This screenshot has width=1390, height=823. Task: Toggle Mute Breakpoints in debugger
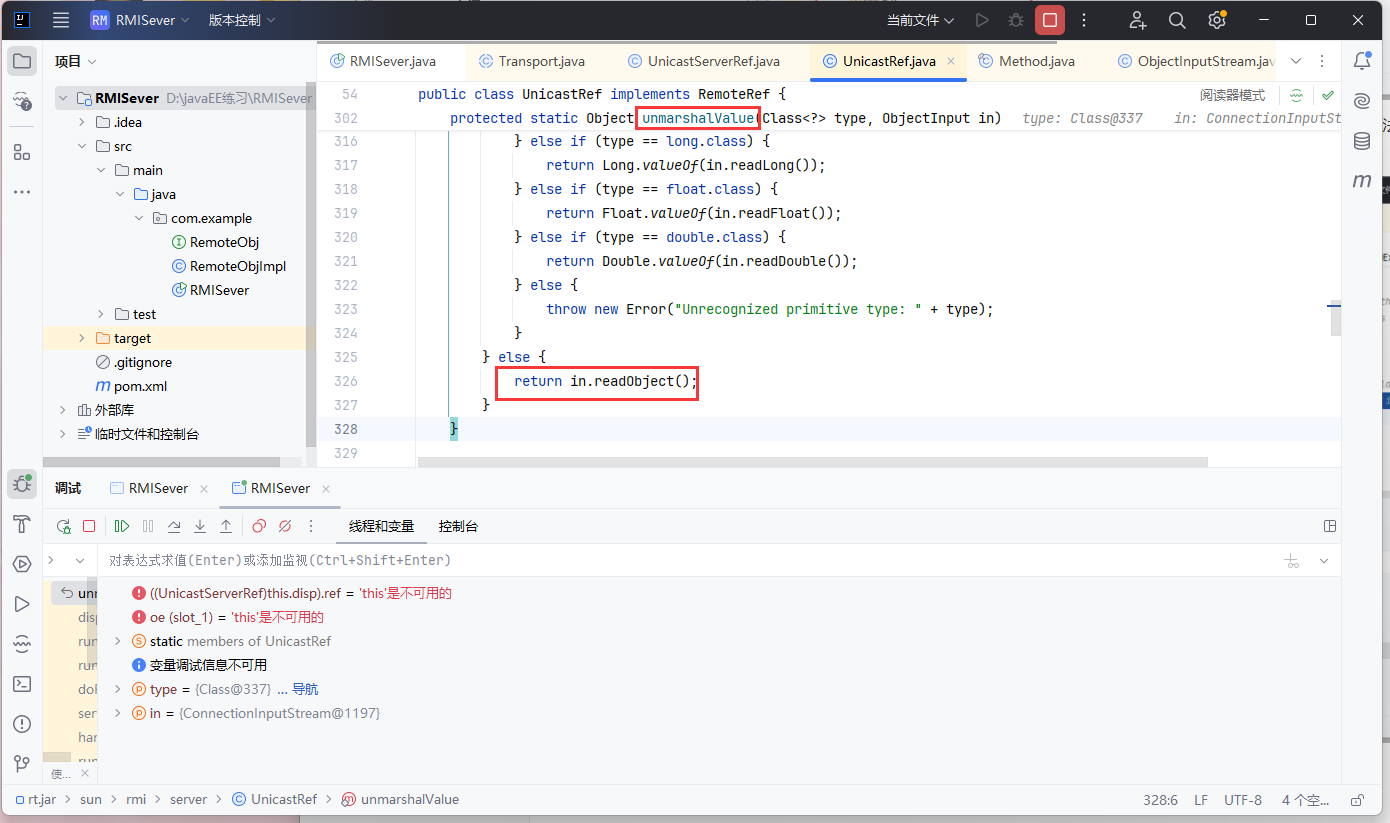[x=285, y=526]
